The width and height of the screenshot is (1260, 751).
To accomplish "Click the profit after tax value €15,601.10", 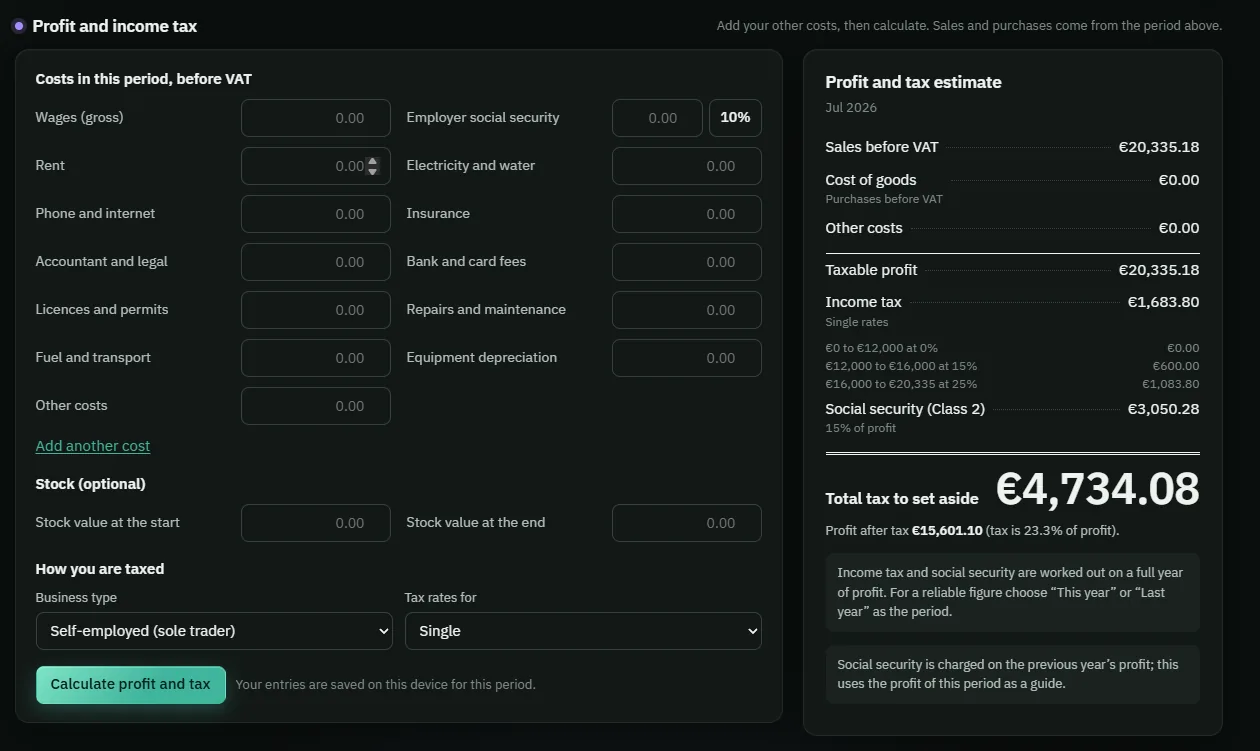I will (947, 531).
